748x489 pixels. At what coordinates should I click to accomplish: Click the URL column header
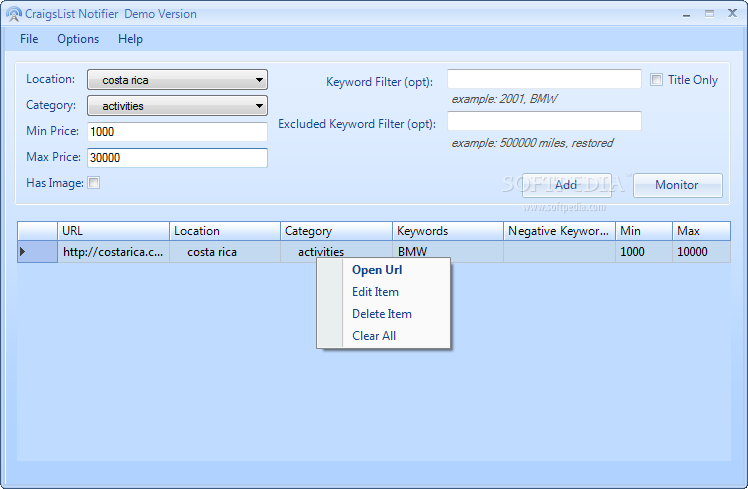tap(114, 231)
